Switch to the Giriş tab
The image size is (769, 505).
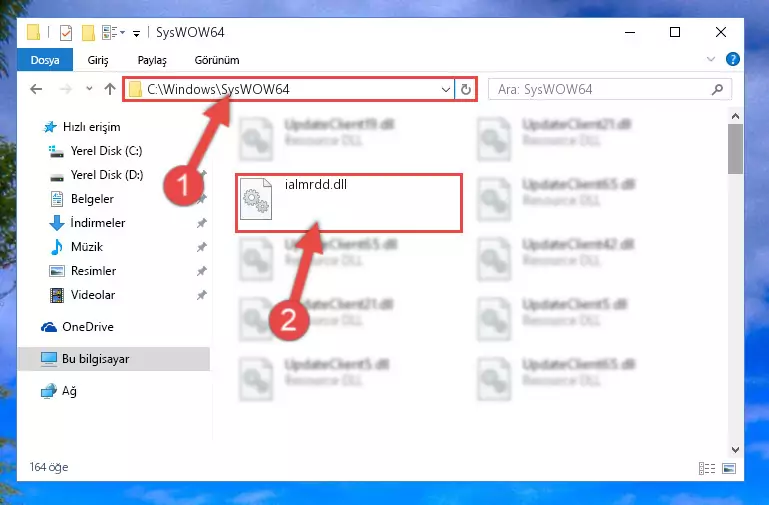[x=98, y=60]
